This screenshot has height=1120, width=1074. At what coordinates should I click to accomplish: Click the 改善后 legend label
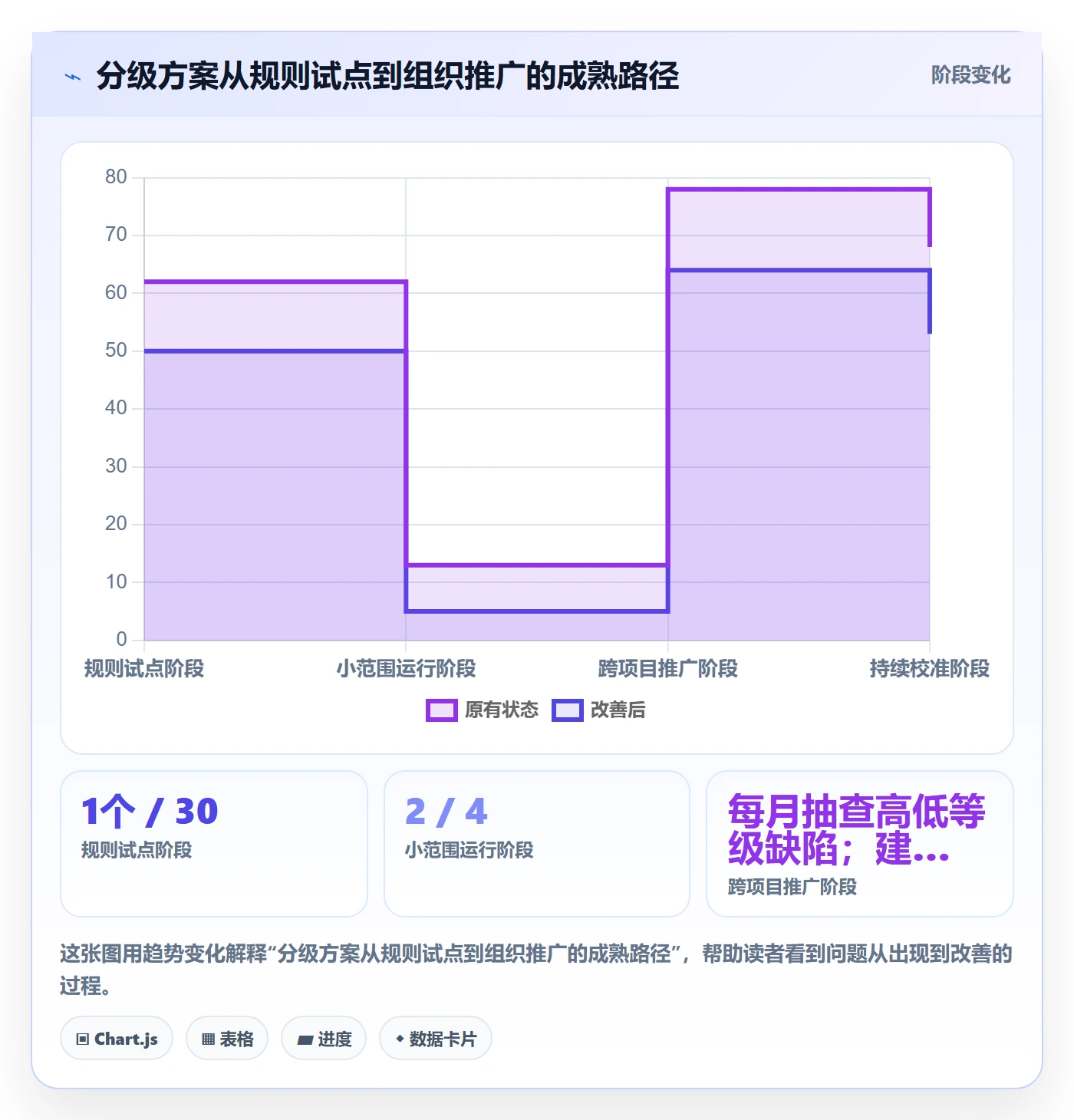point(618,710)
